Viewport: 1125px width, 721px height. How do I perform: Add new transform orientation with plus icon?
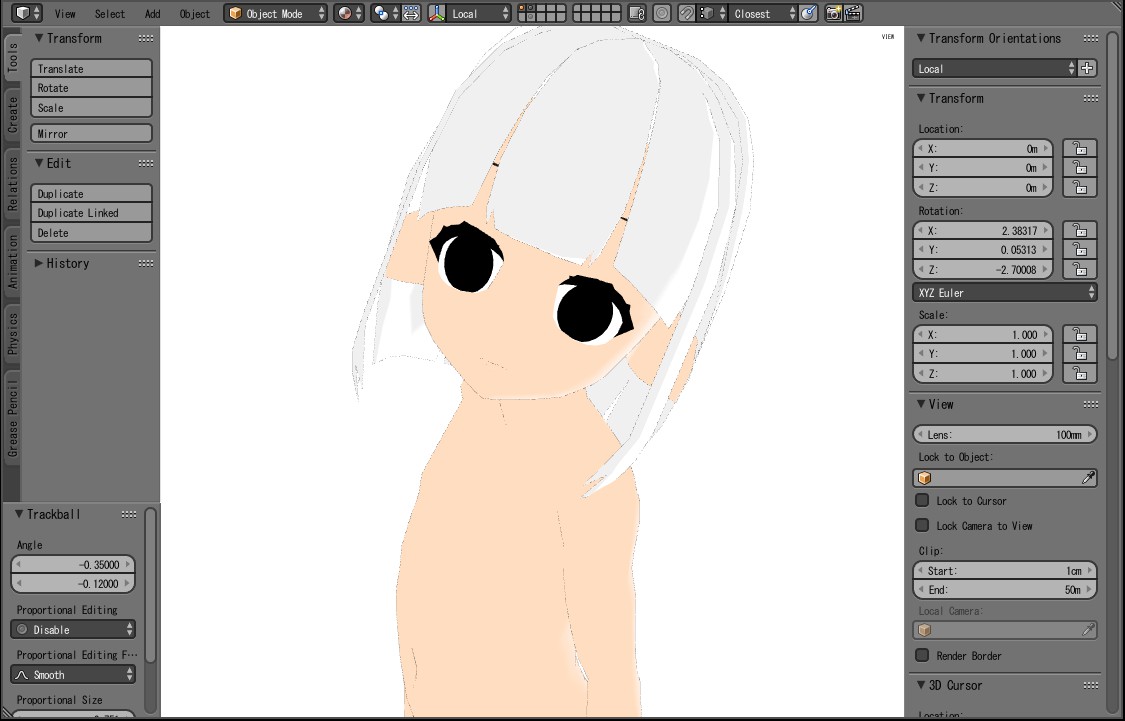(x=1087, y=68)
